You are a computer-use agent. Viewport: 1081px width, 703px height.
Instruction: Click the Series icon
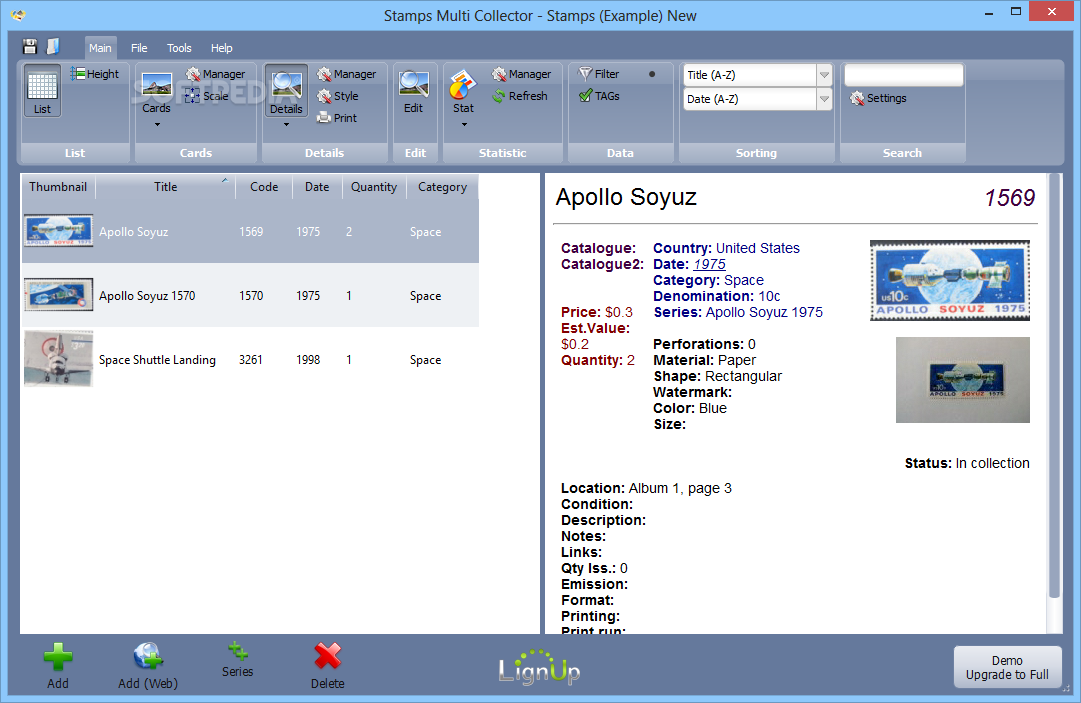(x=238, y=660)
